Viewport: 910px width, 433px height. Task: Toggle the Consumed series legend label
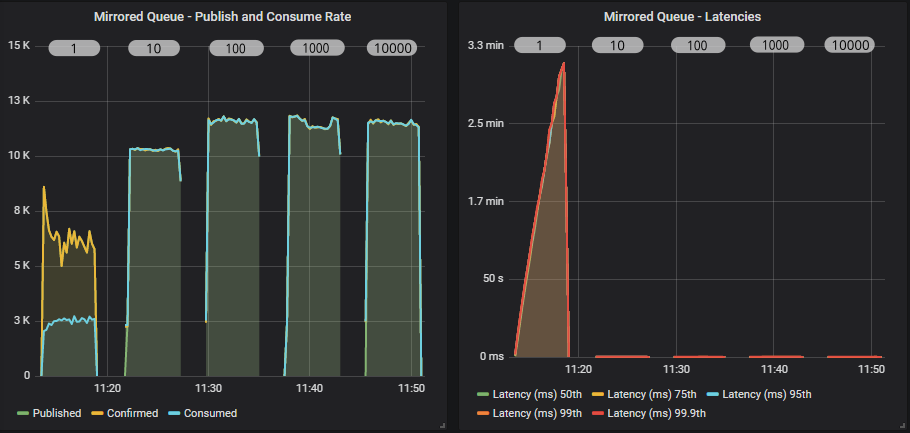click(x=211, y=412)
